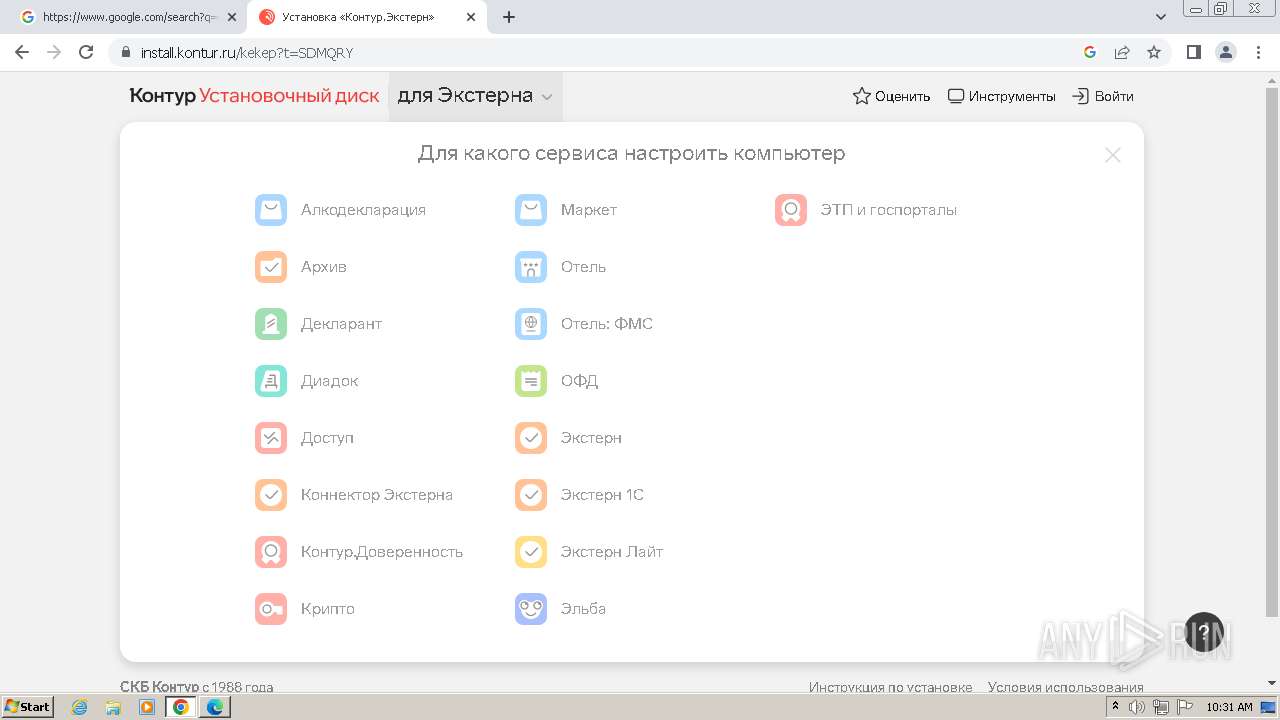Click the volume speaker tray icon
1280x720 pixels.
(x=1137, y=707)
